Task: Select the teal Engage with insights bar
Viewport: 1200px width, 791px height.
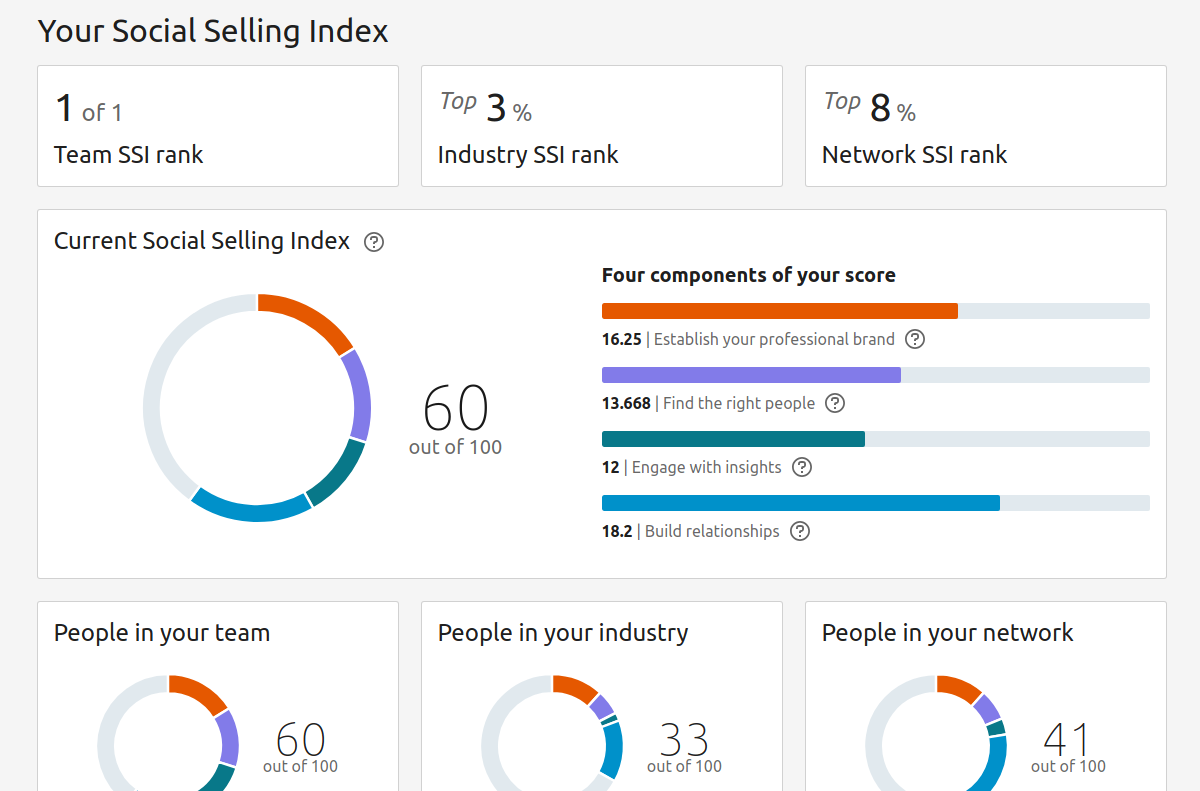Action: (733, 439)
